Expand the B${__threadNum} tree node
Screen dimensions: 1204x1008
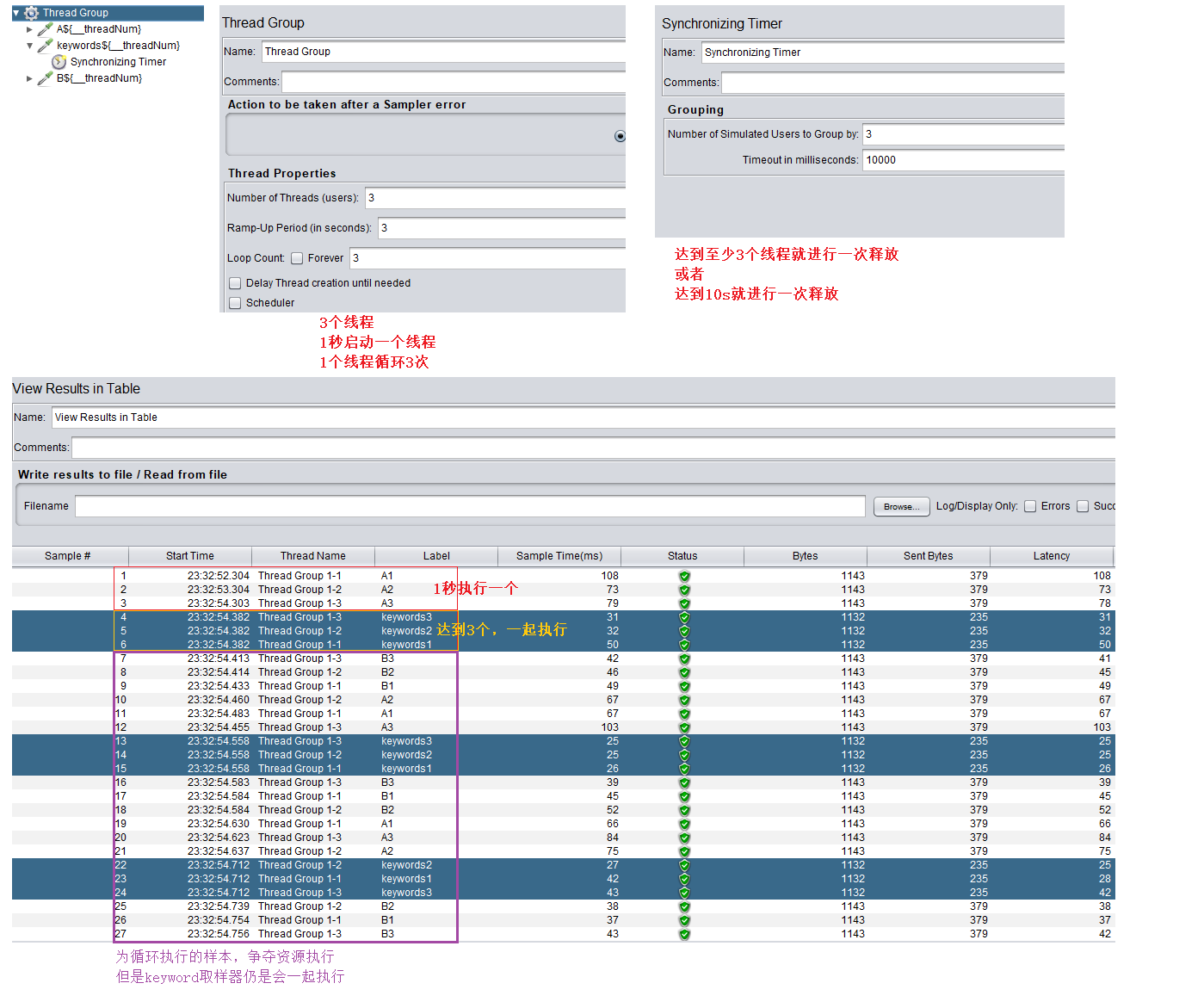click(x=29, y=78)
